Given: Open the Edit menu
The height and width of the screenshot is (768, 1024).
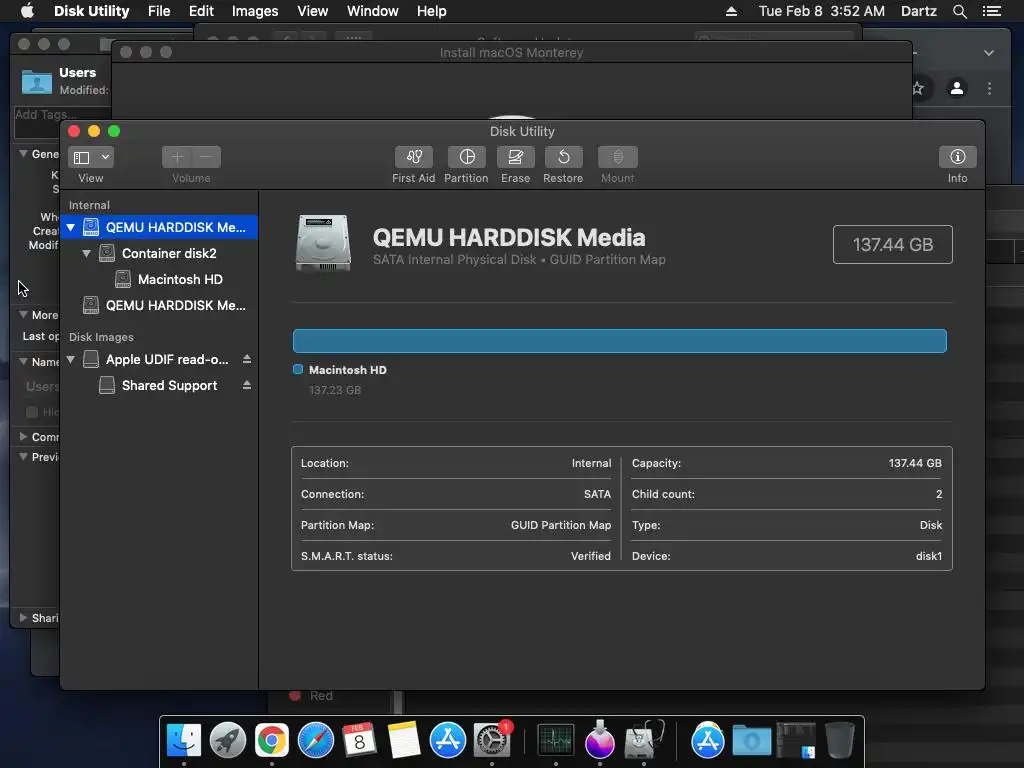Looking at the screenshot, I should click(201, 11).
